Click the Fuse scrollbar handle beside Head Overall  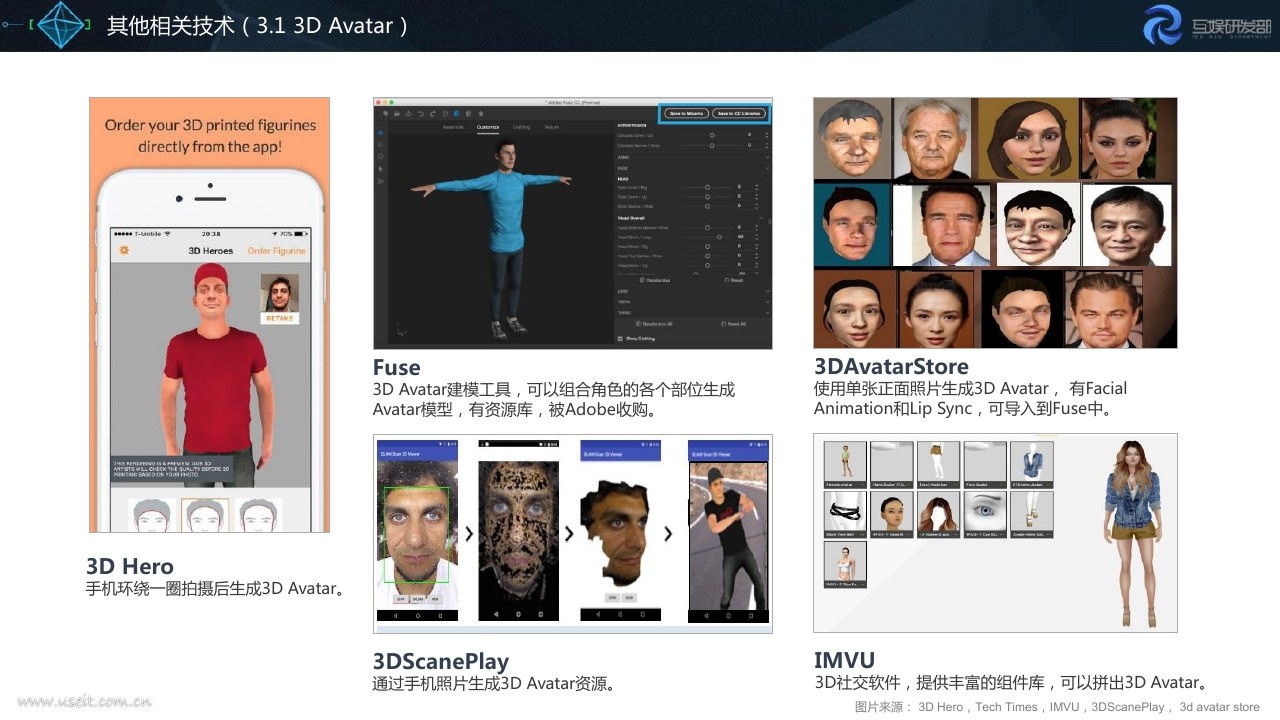coord(769,221)
